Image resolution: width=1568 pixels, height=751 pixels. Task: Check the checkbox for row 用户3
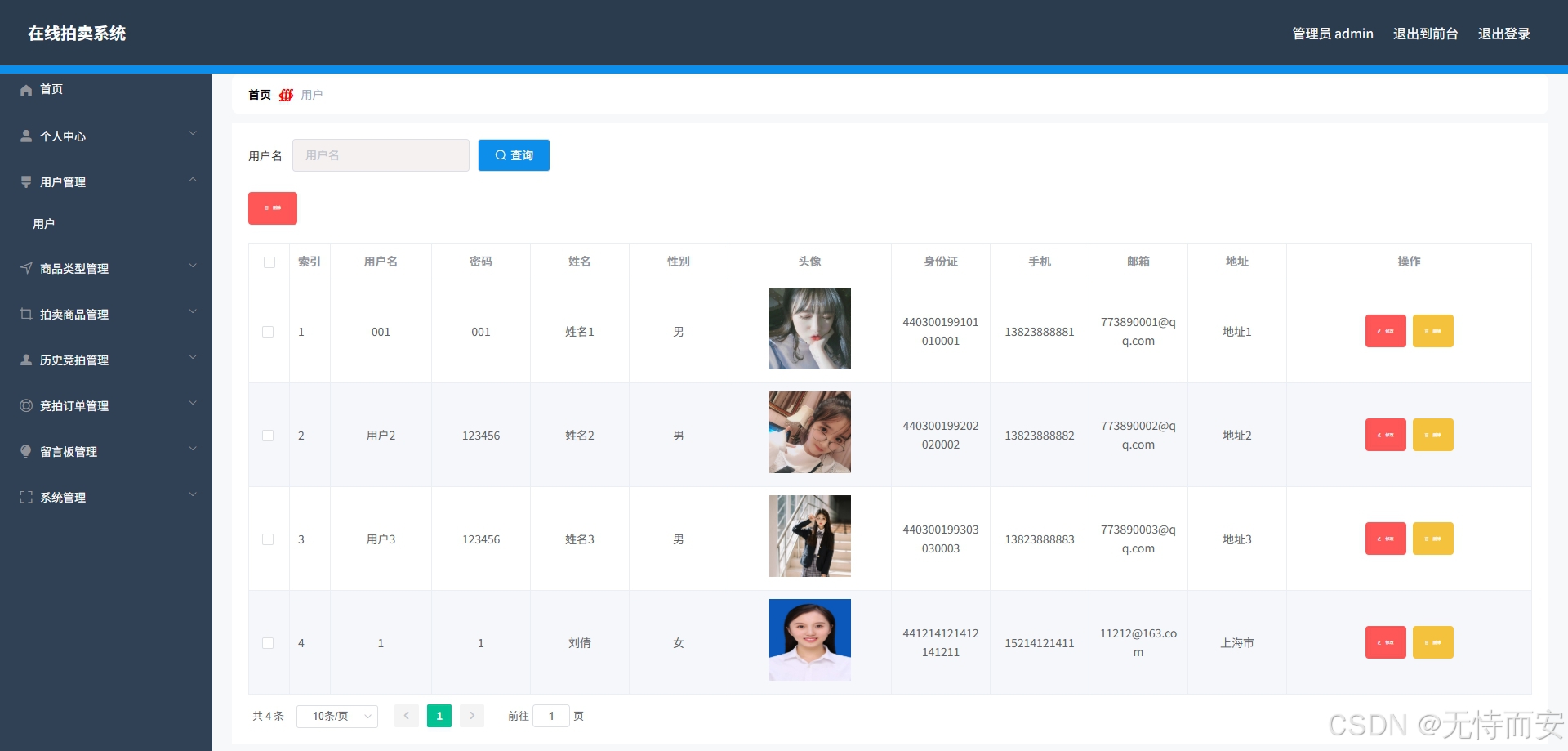coord(268,539)
